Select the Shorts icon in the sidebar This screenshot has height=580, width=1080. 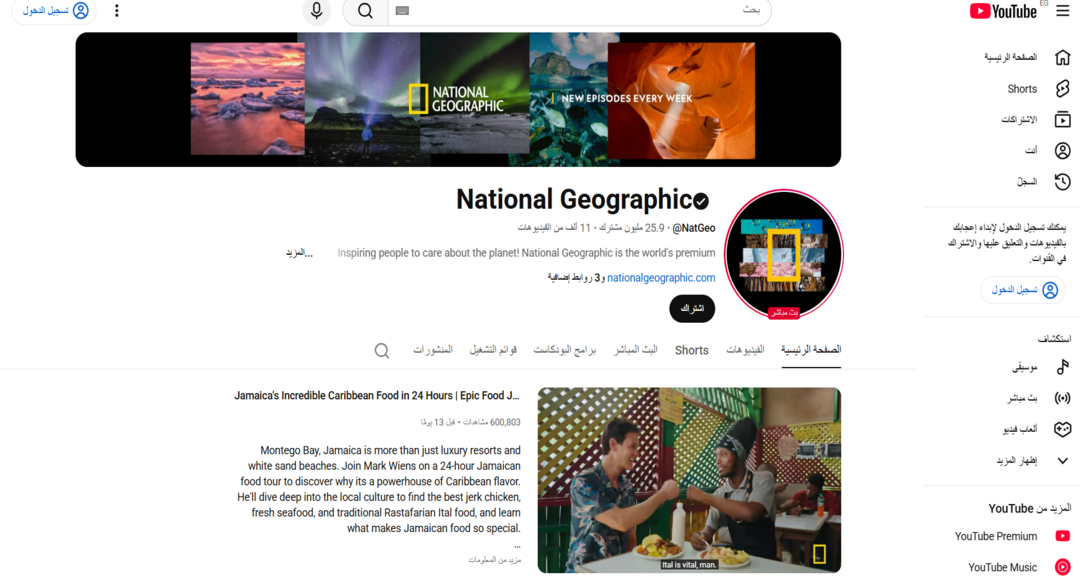1062,88
